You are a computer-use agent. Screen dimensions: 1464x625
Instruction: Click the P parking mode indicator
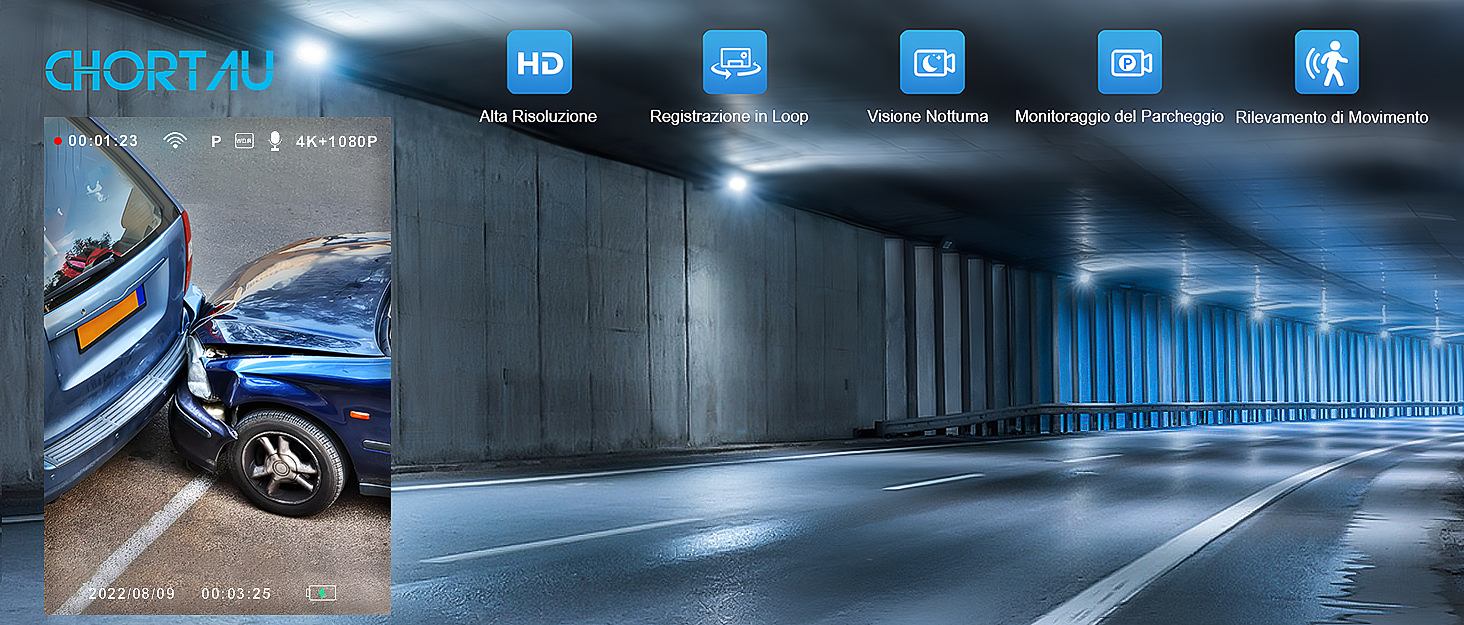216,141
